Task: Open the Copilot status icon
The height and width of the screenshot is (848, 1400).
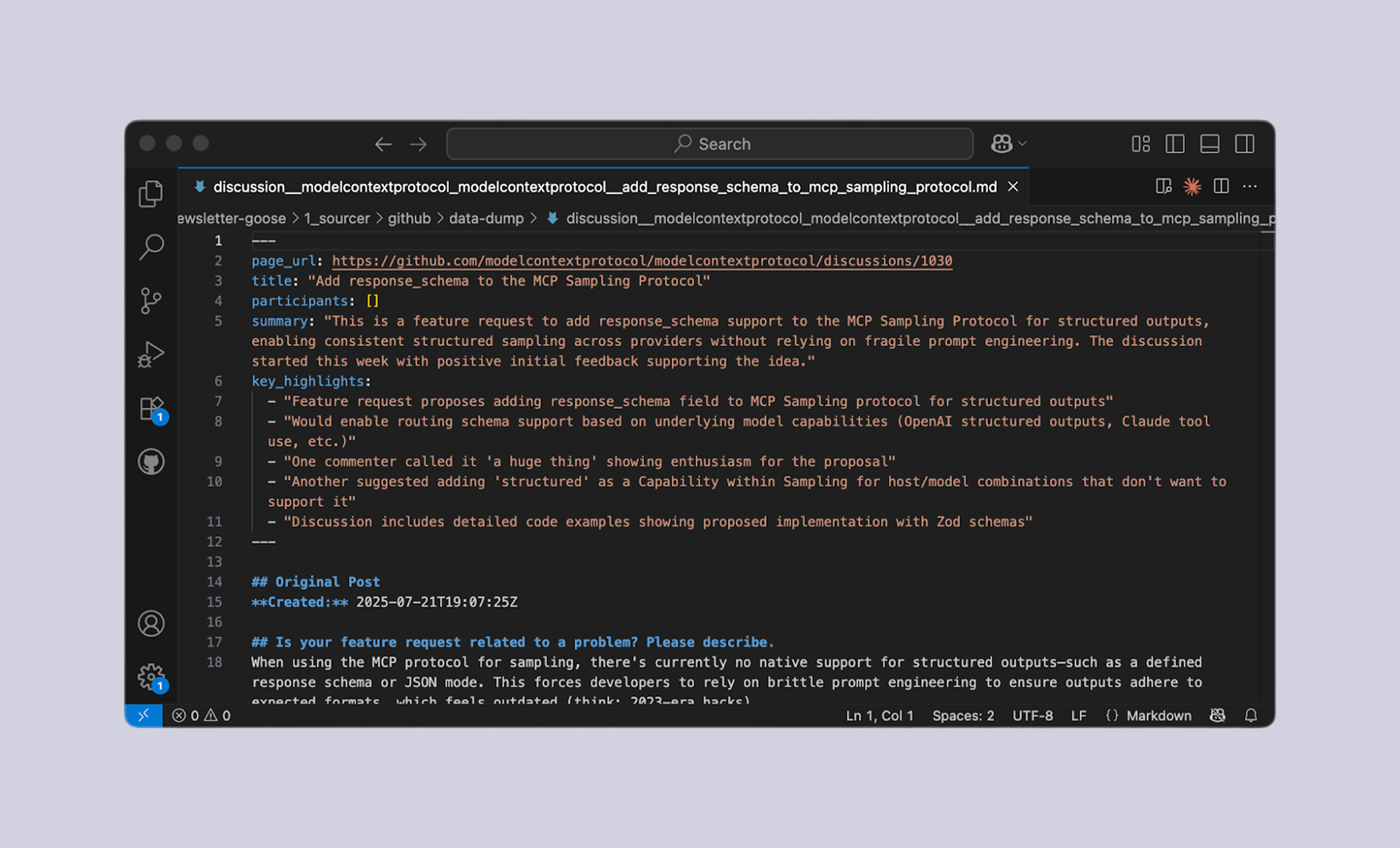Action: 1217,716
